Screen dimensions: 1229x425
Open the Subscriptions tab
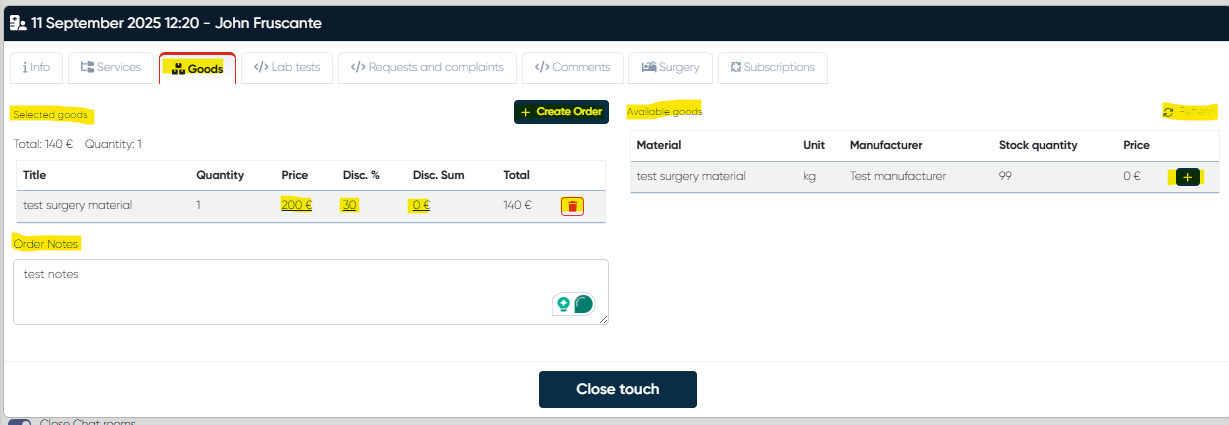(x=772, y=67)
